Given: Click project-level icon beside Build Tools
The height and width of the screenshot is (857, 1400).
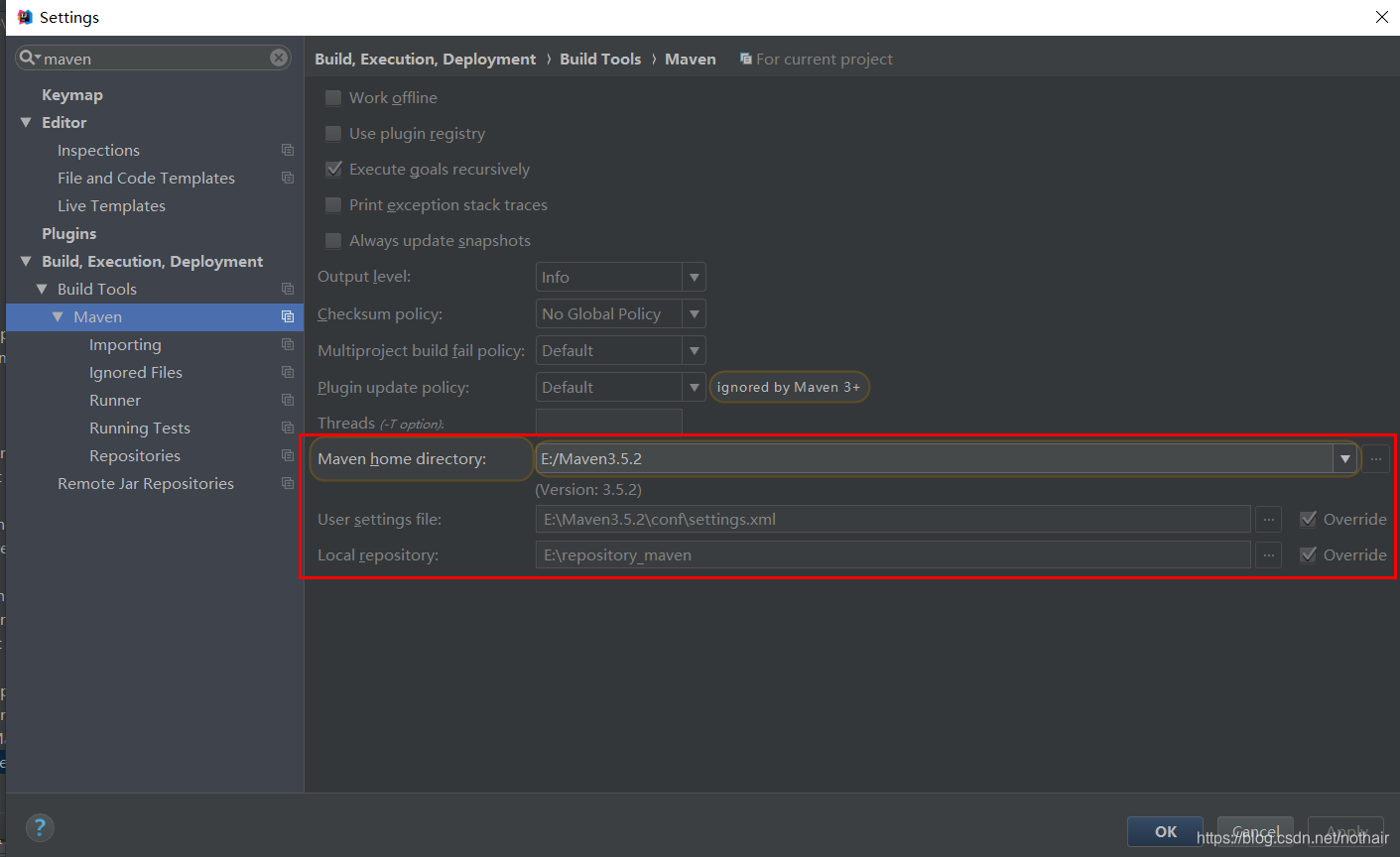Looking at the screenshot, I should pyautogui.click(x=288, y=289).
